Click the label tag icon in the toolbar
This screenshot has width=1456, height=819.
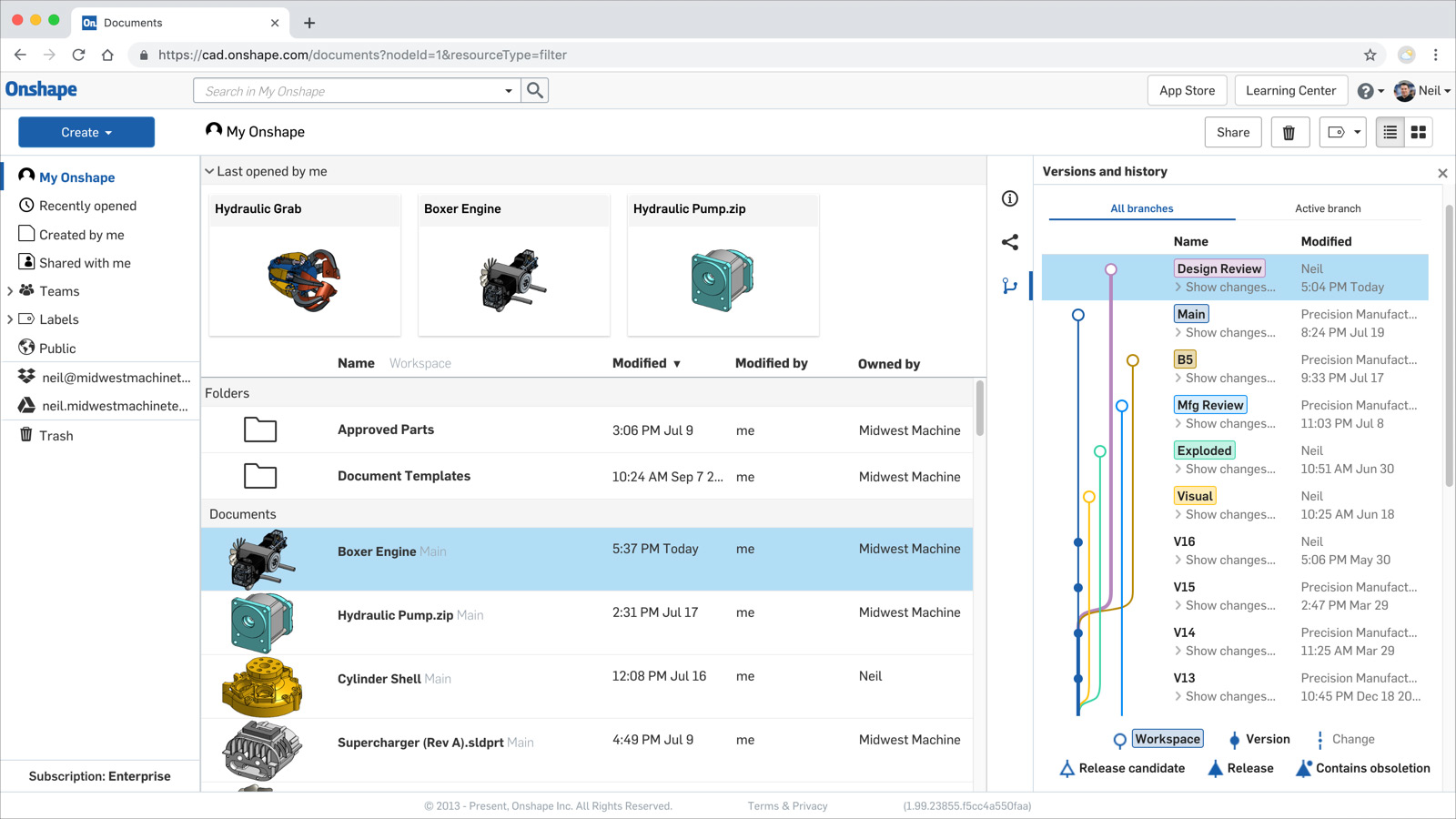click(x=1337, y=132)
